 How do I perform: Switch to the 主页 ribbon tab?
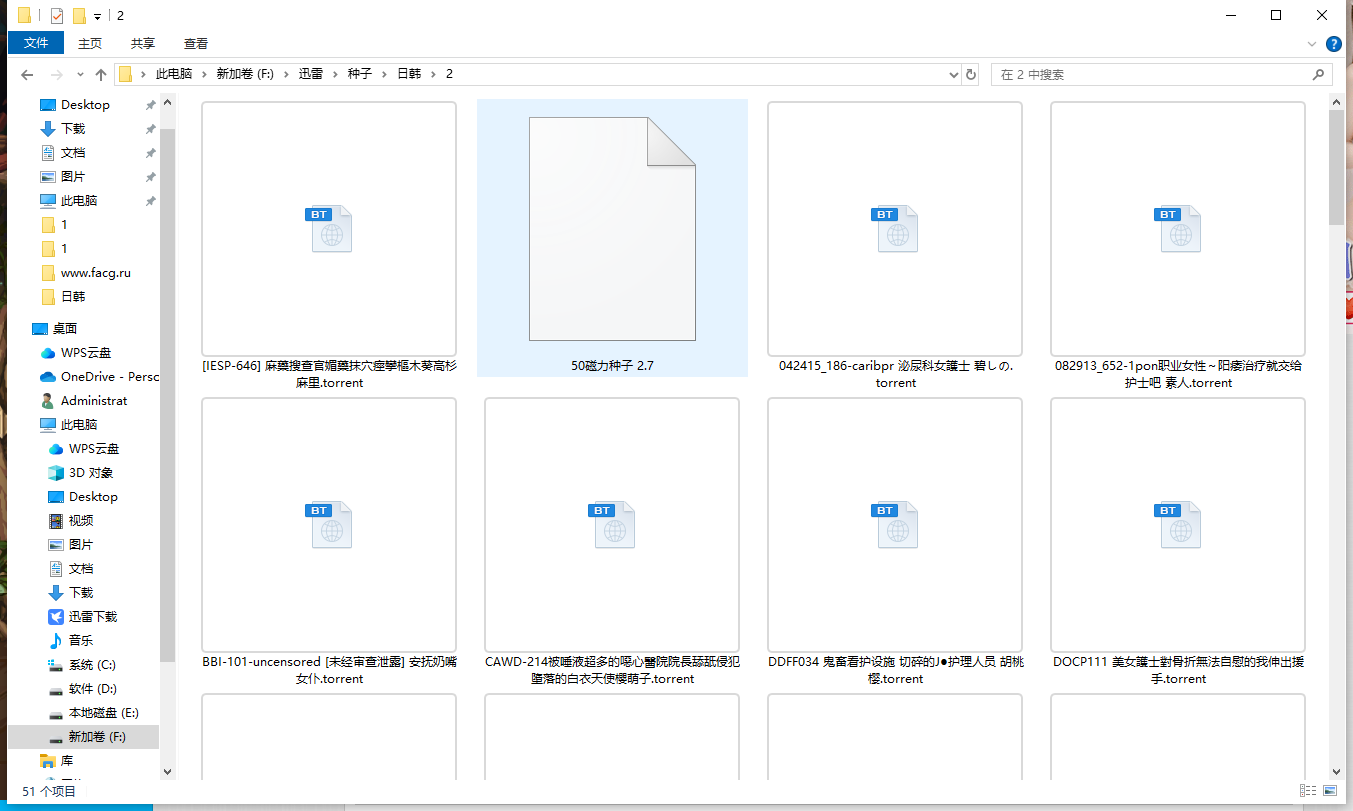point(90,43)
